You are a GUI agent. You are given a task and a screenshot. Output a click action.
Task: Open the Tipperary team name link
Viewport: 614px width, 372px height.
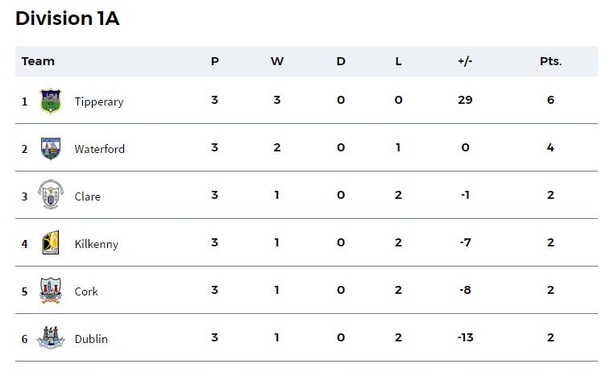click(x=99, y=101)
